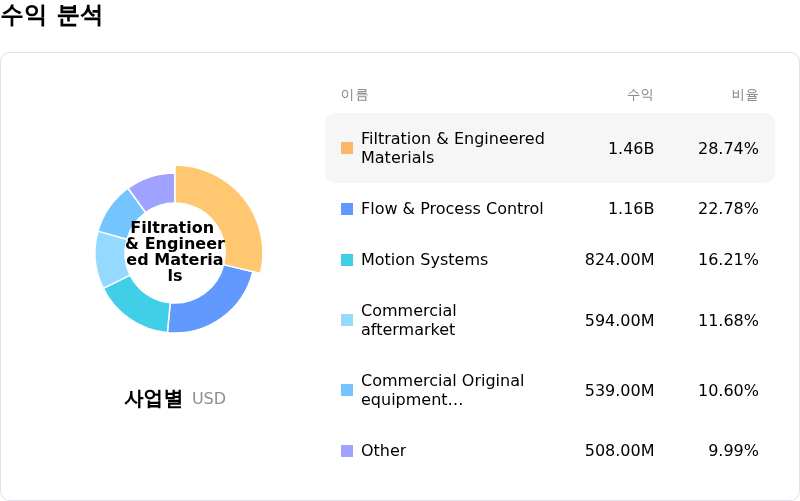Click the Motion Systems row label
Image resolution: width=800 pixels, height=501 pixels.
click(424, 260)
